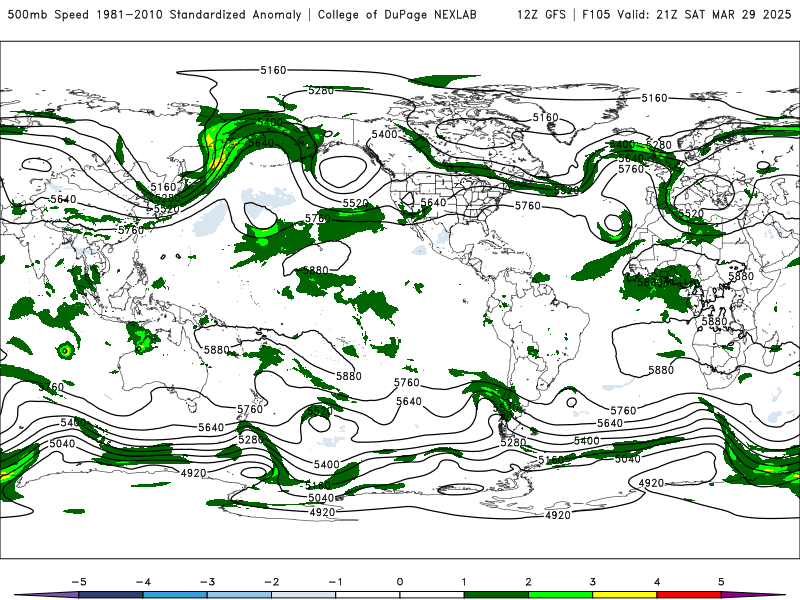Click the '5520' contour label over Europe
The image size is (800, 600).
(691, 213)
